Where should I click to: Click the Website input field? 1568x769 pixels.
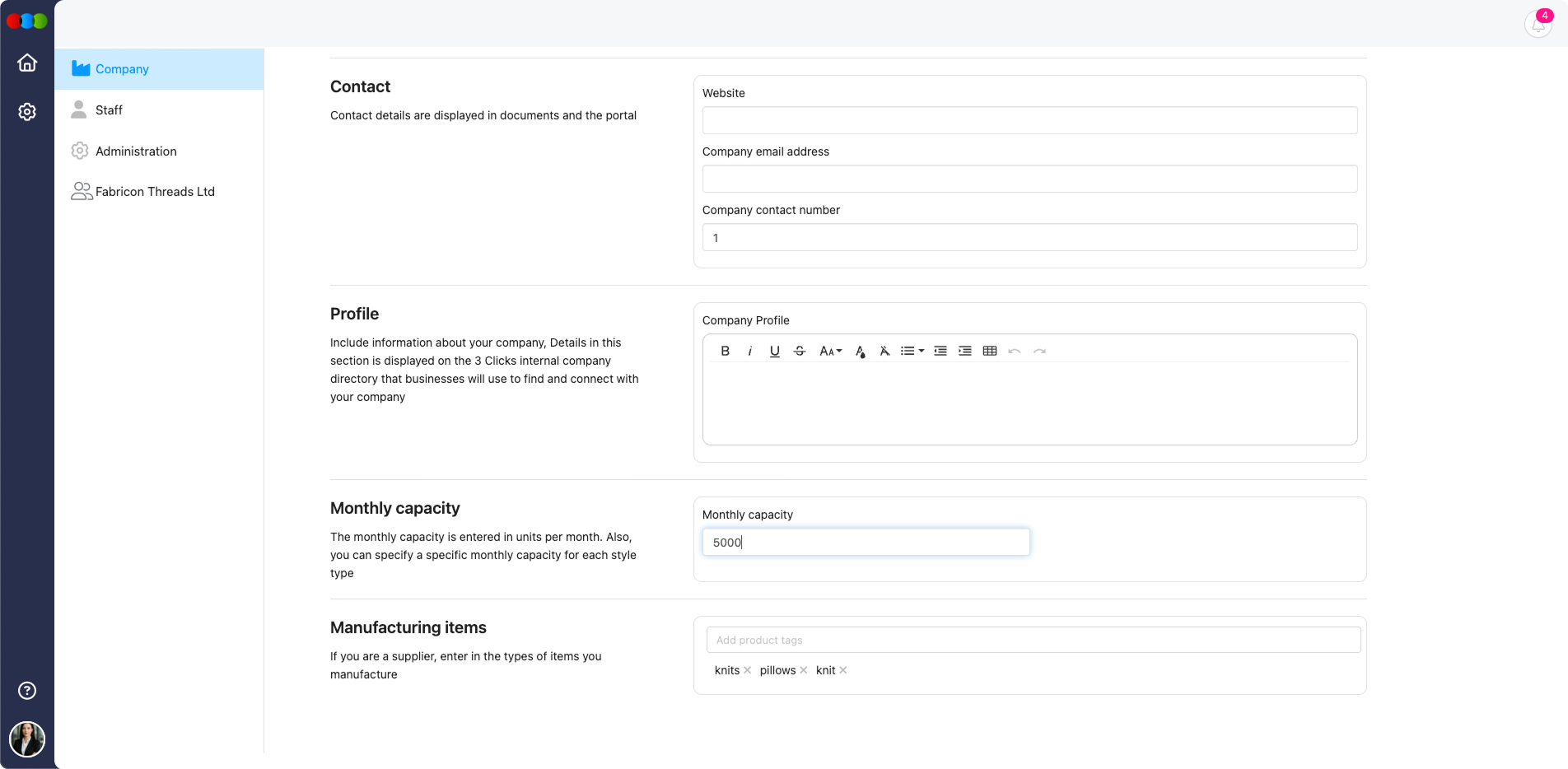tap(1029, 120)
